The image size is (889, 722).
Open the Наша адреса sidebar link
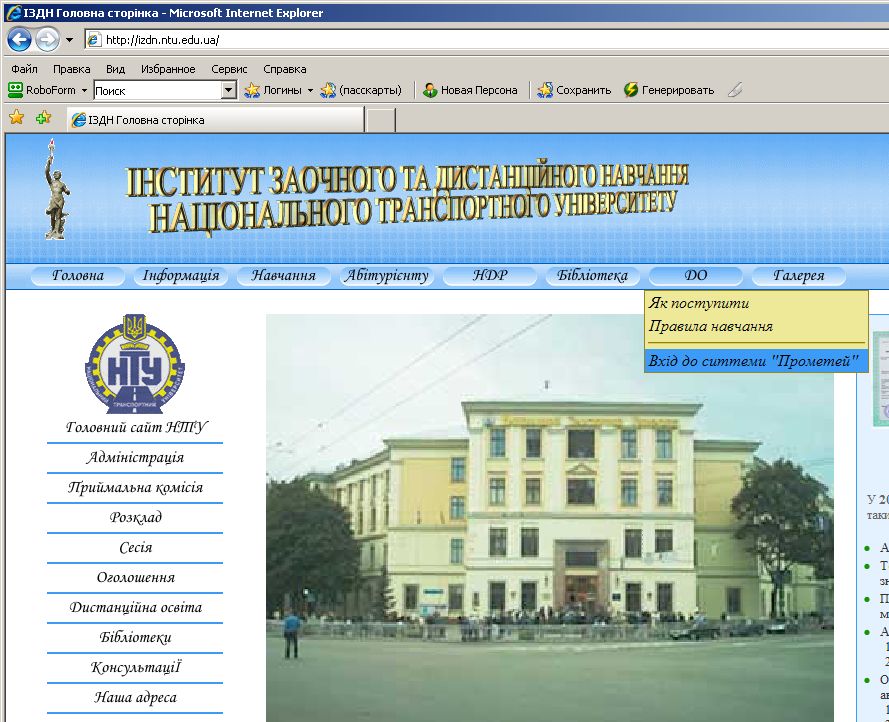click(x=136, y=698)
